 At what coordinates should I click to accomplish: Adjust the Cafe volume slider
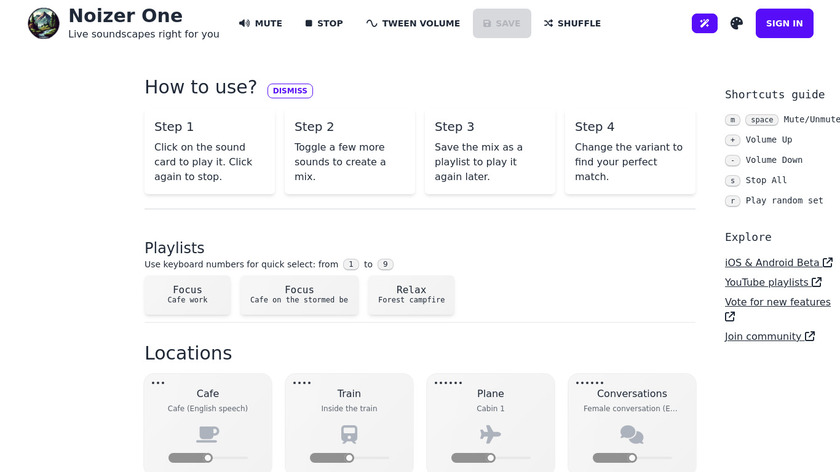[208, 458]
